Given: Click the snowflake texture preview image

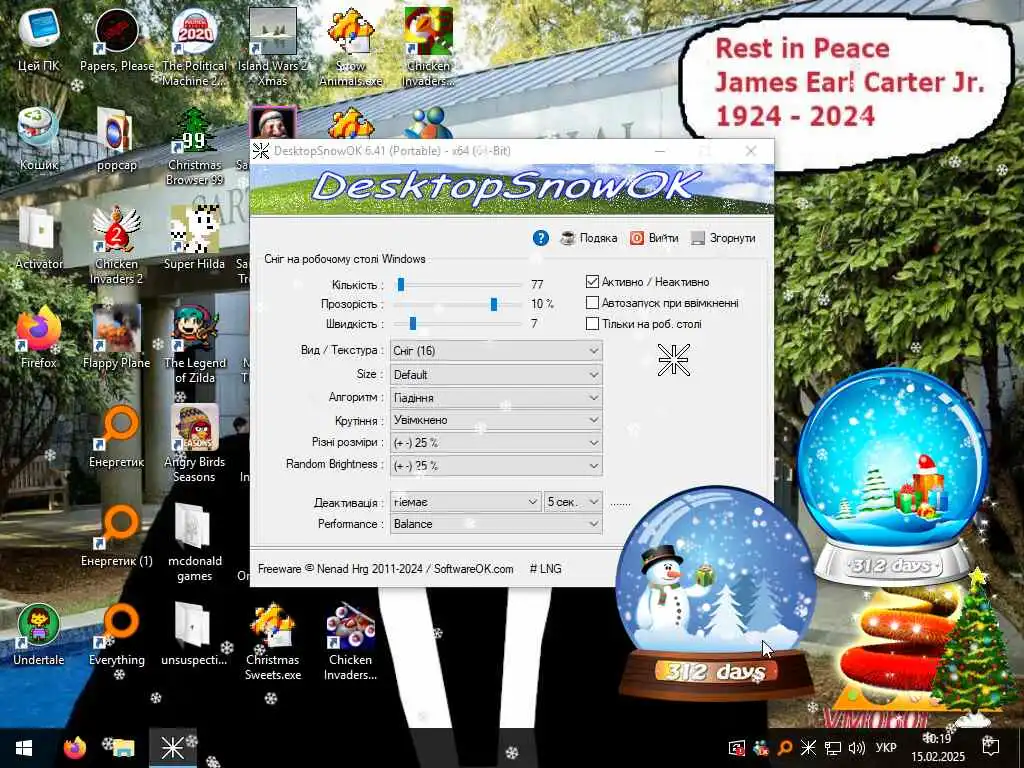Looking at the screenshot, I should (x=673, y=360).
